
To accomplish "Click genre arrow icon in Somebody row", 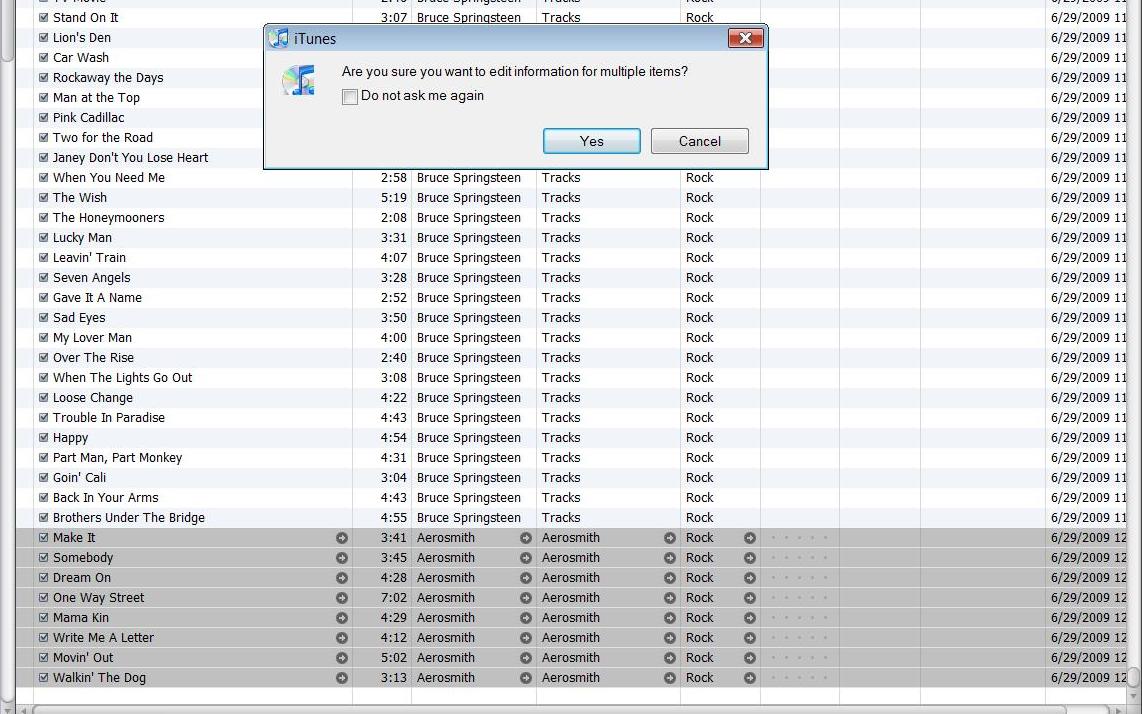I will click(749, 558).
